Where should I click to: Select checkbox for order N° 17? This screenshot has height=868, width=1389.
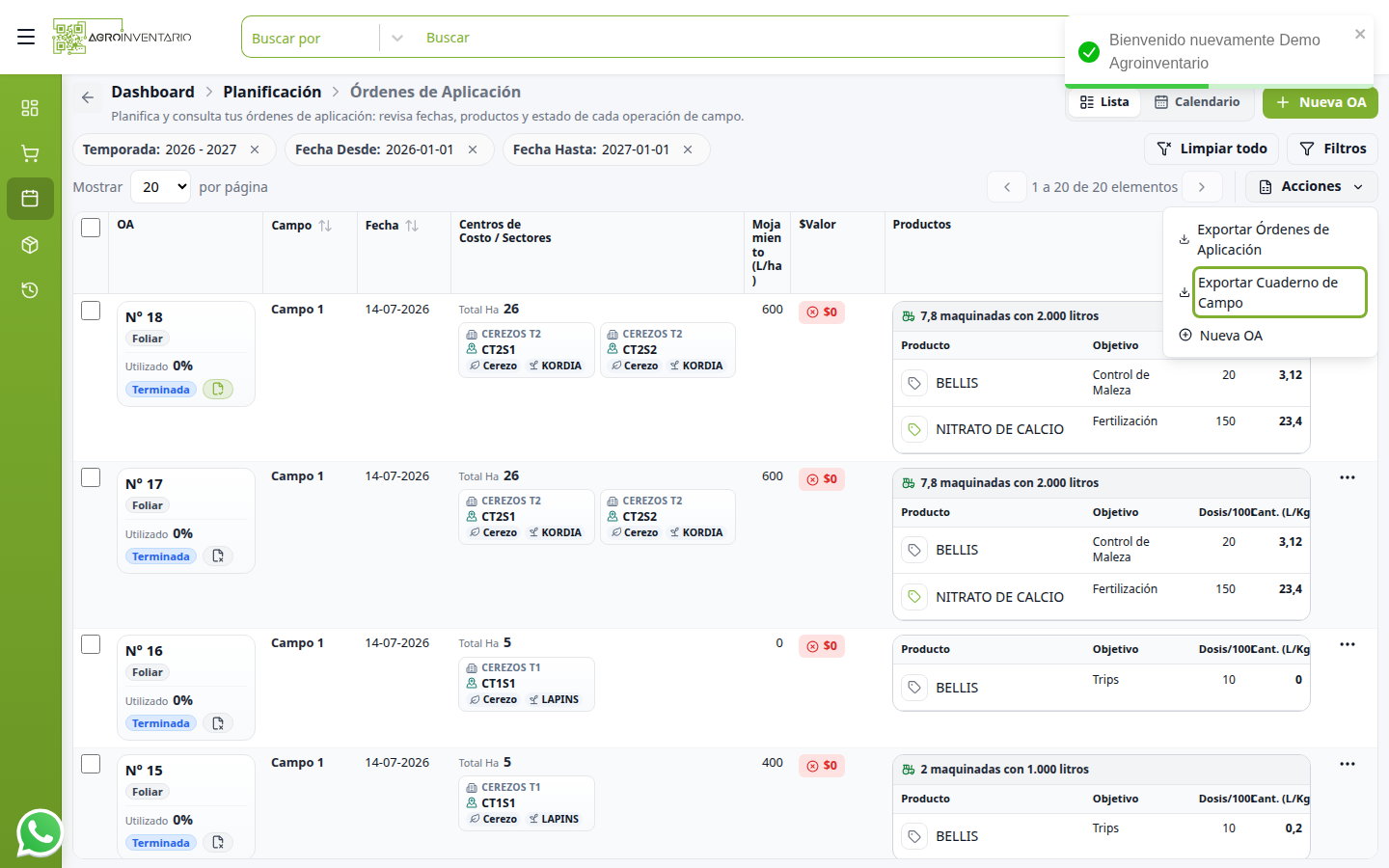[91, 477]
